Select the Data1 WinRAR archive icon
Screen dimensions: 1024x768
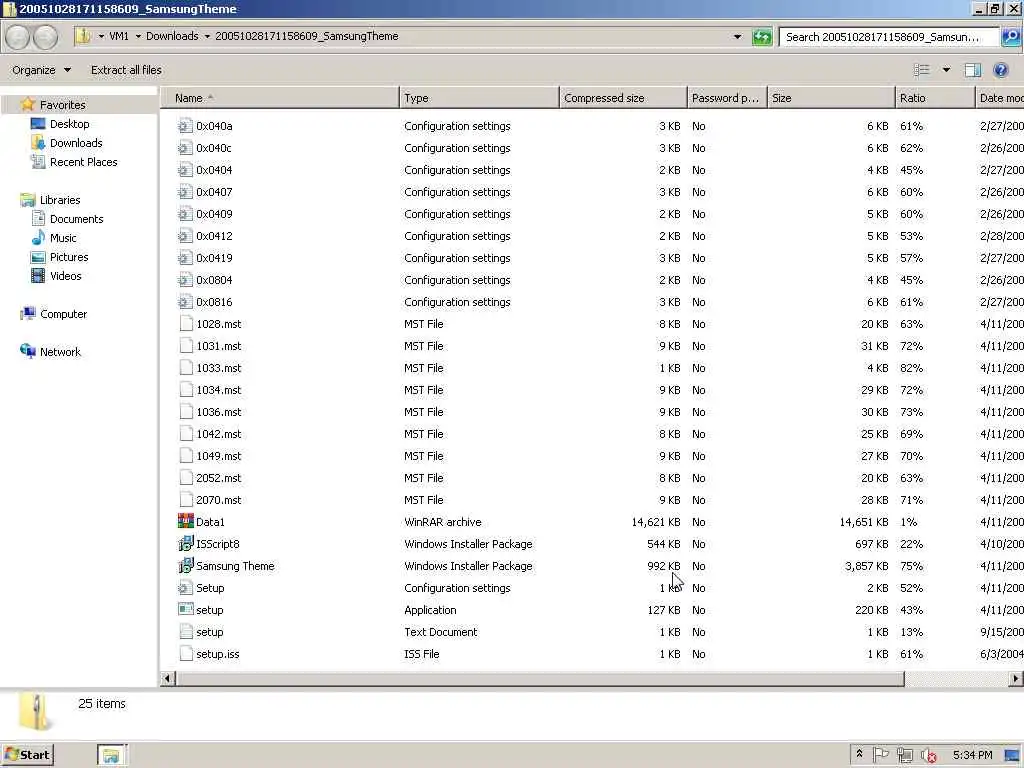[x=185, y=521]
